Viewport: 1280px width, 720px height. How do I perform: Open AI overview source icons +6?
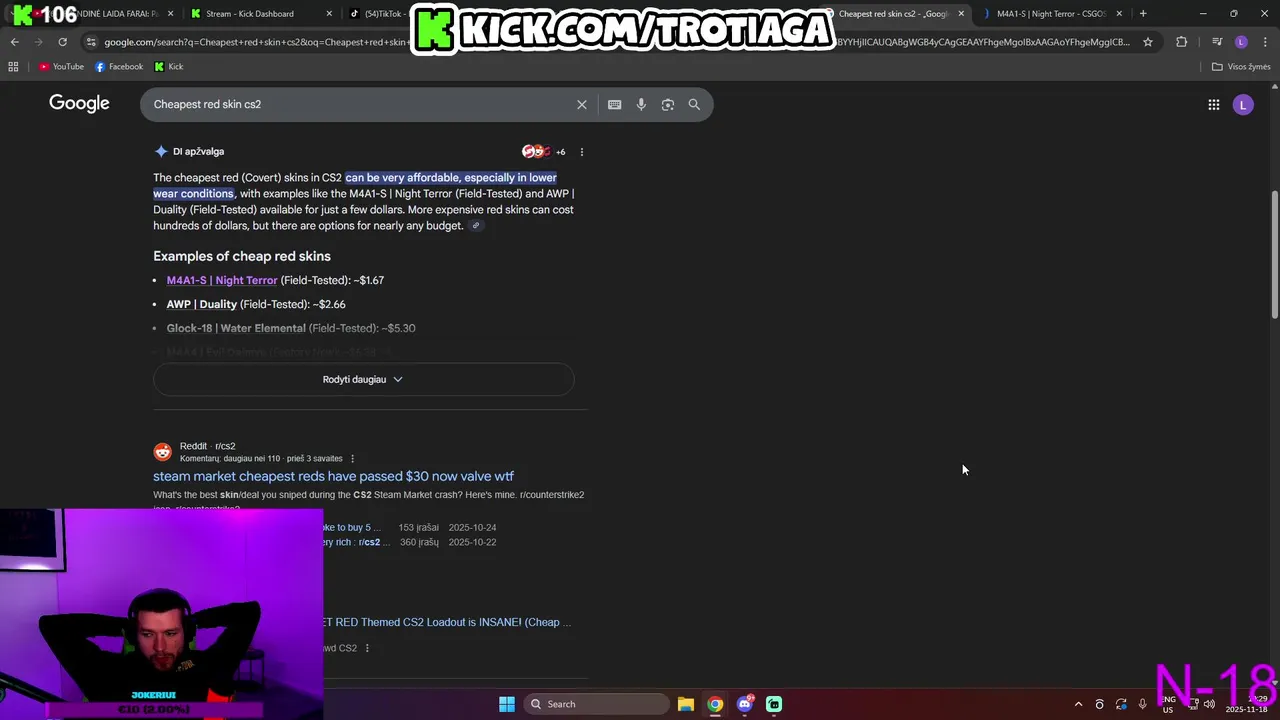tap(544, 152)
